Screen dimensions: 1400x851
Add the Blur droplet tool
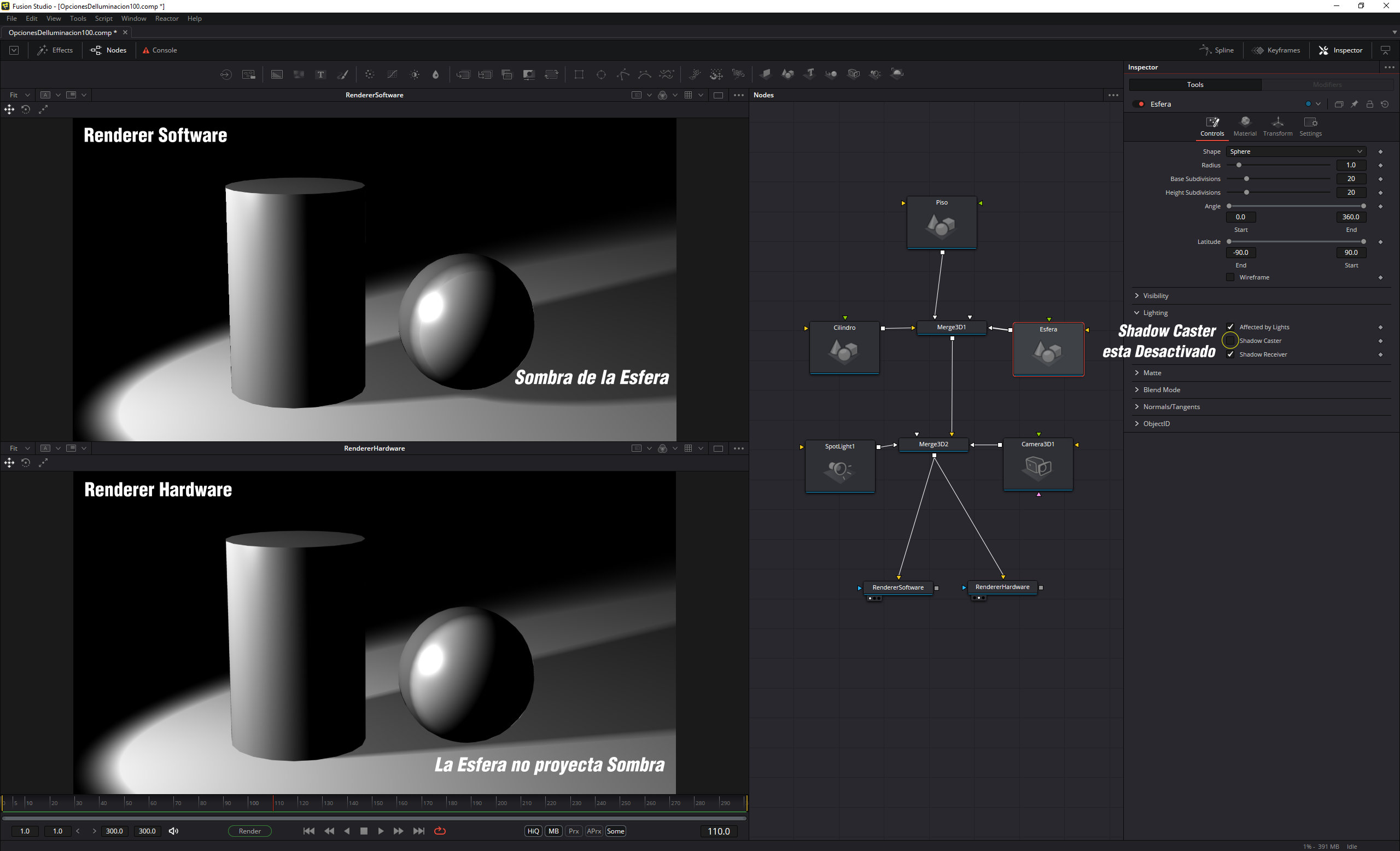[436, 74]
